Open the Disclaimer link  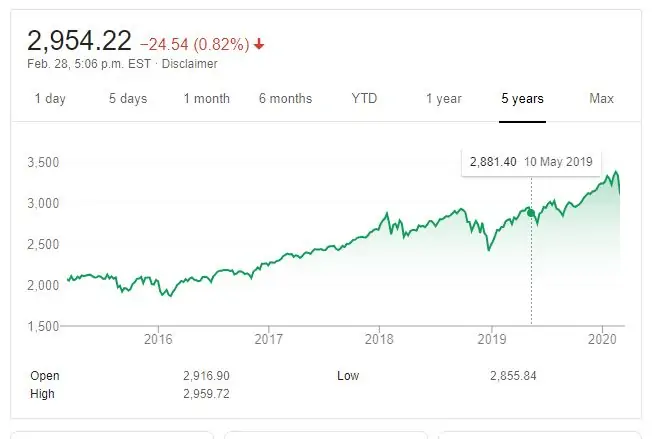point(189,64)
